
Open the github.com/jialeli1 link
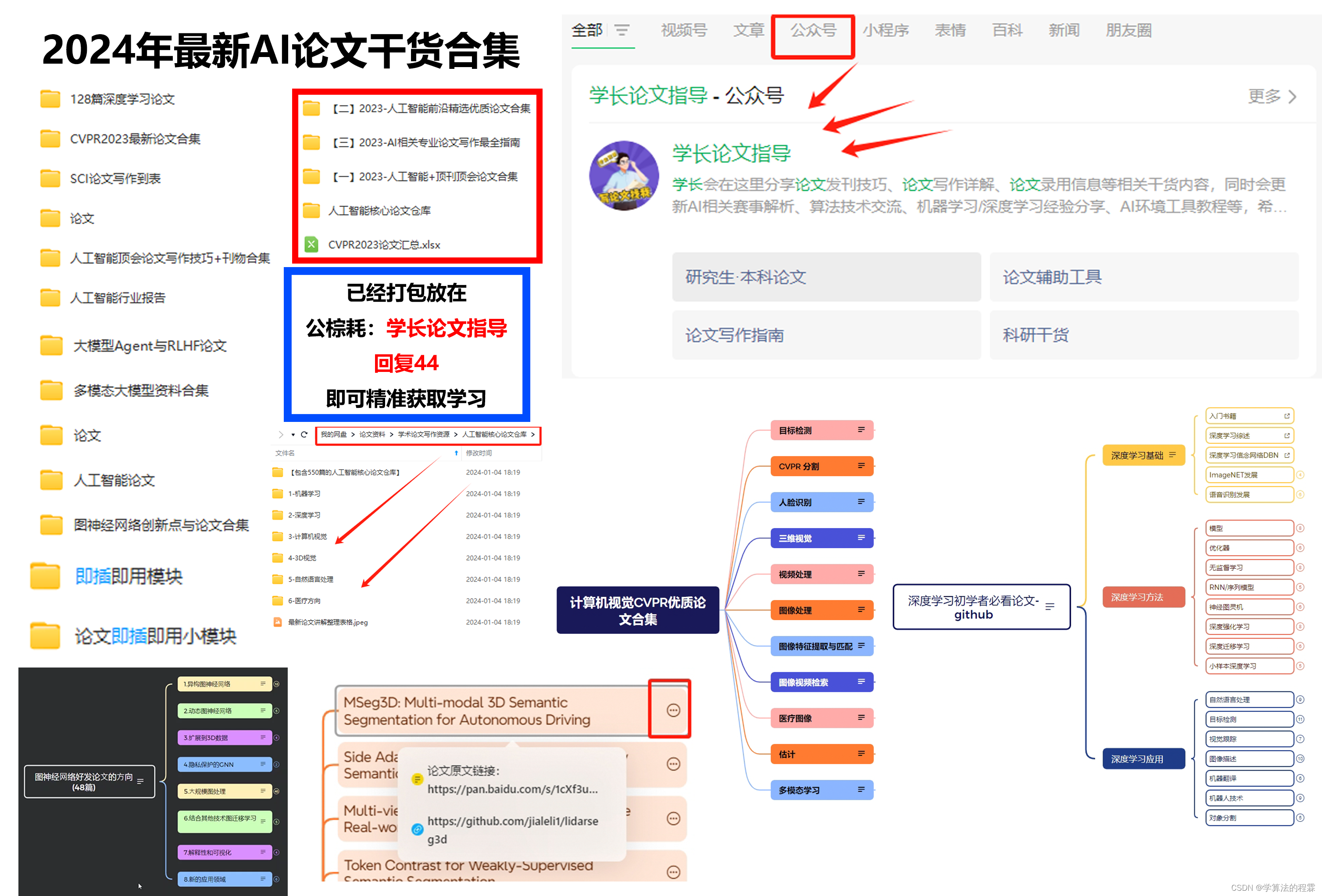[512, 821]
